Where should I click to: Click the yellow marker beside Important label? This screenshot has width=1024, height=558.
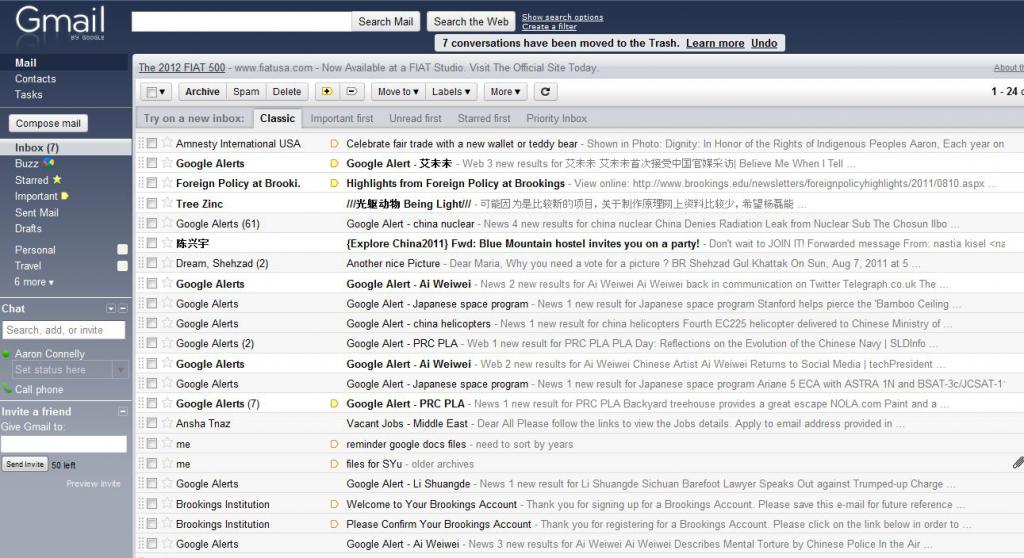[x=65, y=195]
